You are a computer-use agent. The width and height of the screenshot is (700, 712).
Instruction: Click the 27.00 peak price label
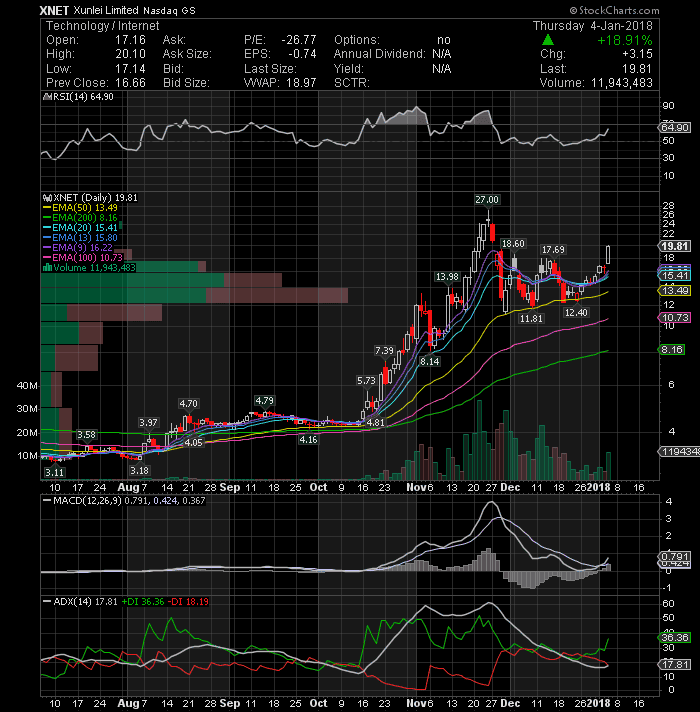click(487, 199)
